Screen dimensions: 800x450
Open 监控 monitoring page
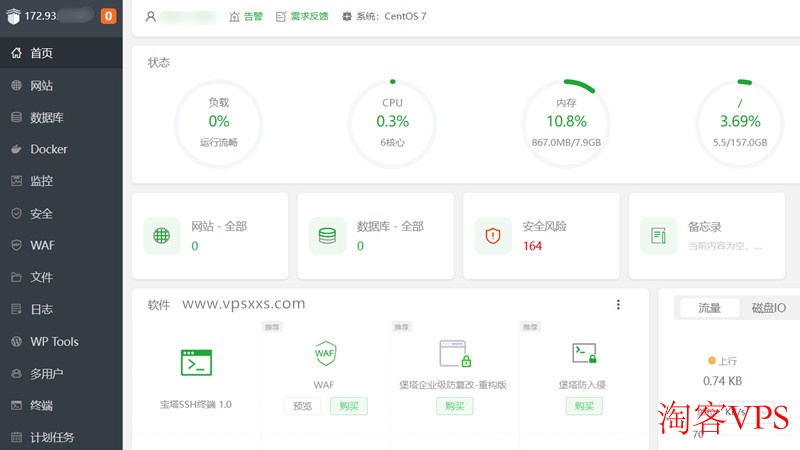pos(61,181)
